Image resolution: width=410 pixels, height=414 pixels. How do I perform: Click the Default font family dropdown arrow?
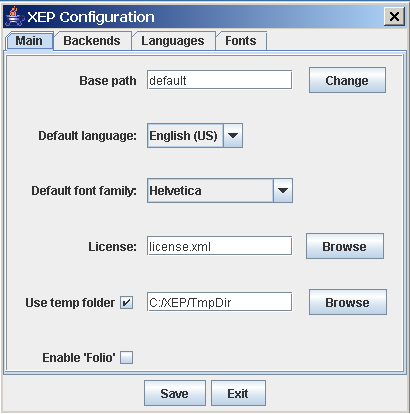283,191
